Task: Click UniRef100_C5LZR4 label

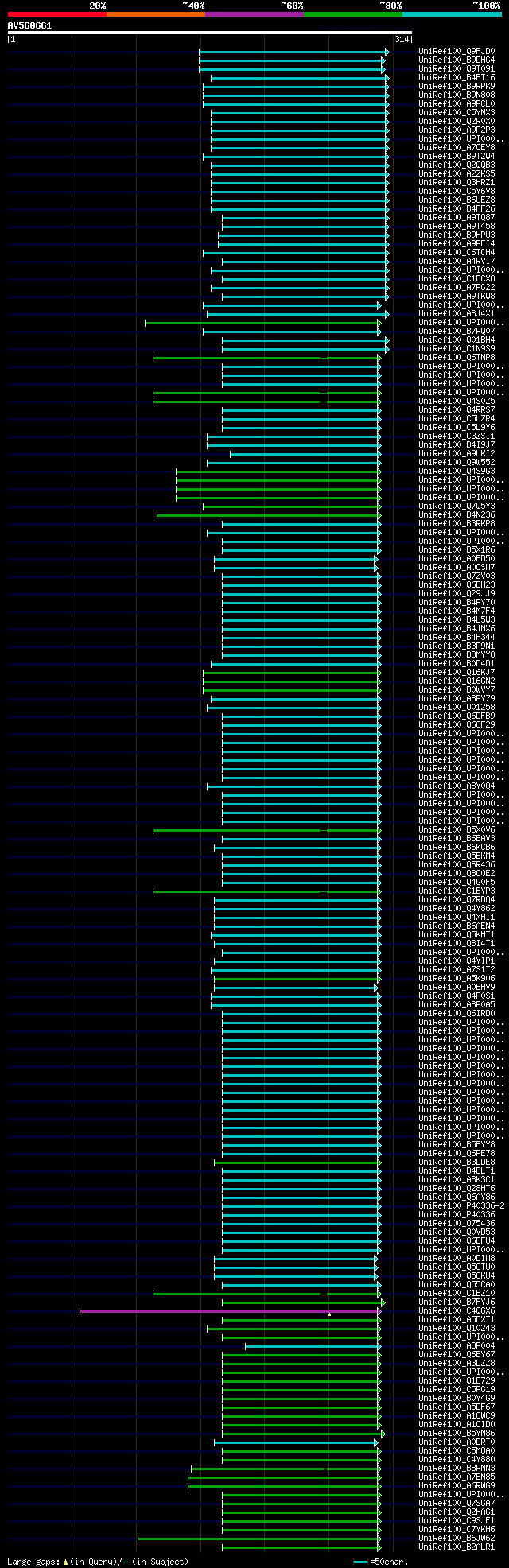Action: coord(457,418)
